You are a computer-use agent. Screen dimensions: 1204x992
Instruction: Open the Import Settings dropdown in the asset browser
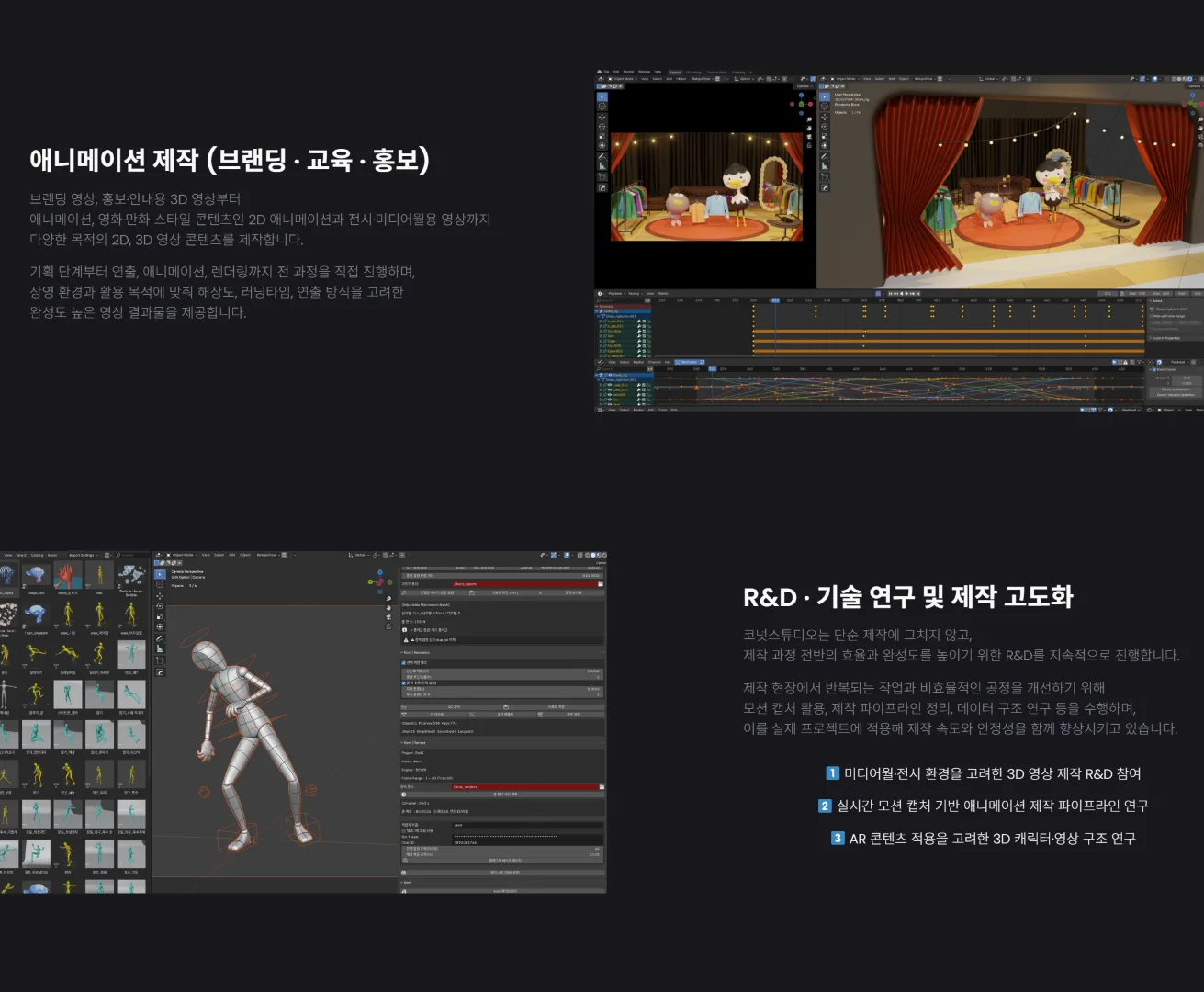83,555
